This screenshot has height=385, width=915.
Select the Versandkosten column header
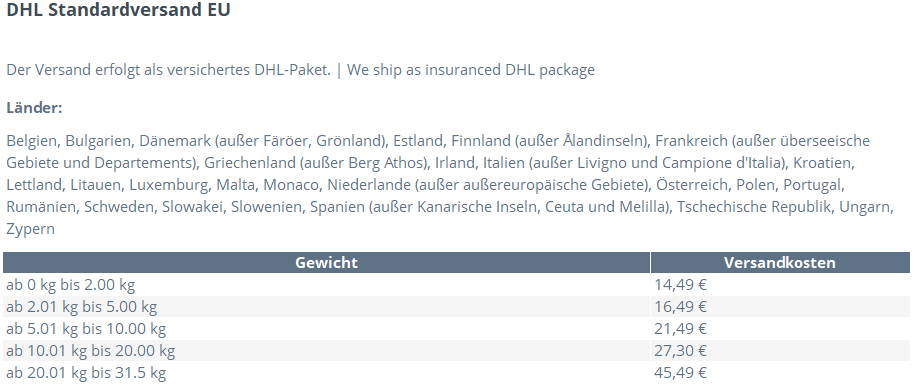point(780,262)
